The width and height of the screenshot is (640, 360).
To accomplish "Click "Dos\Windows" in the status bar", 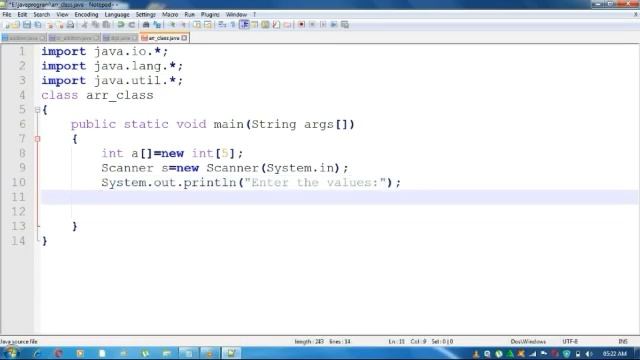I will pos(528,342).
